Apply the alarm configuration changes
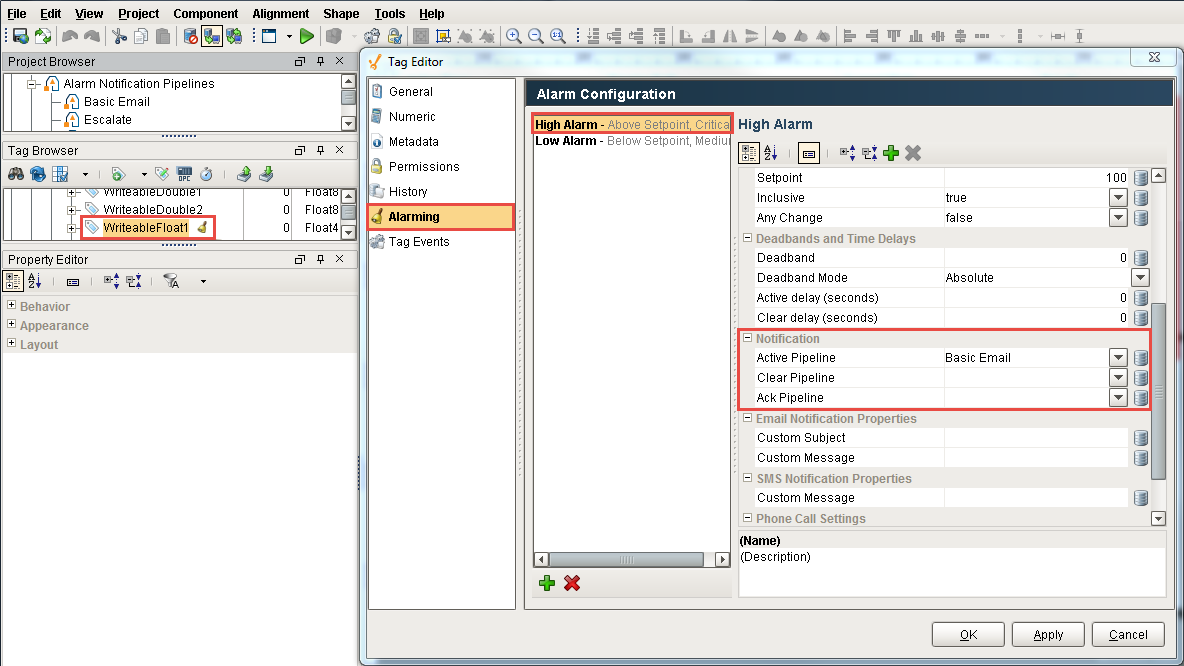1184x666 pixels. coord(1047,634)
